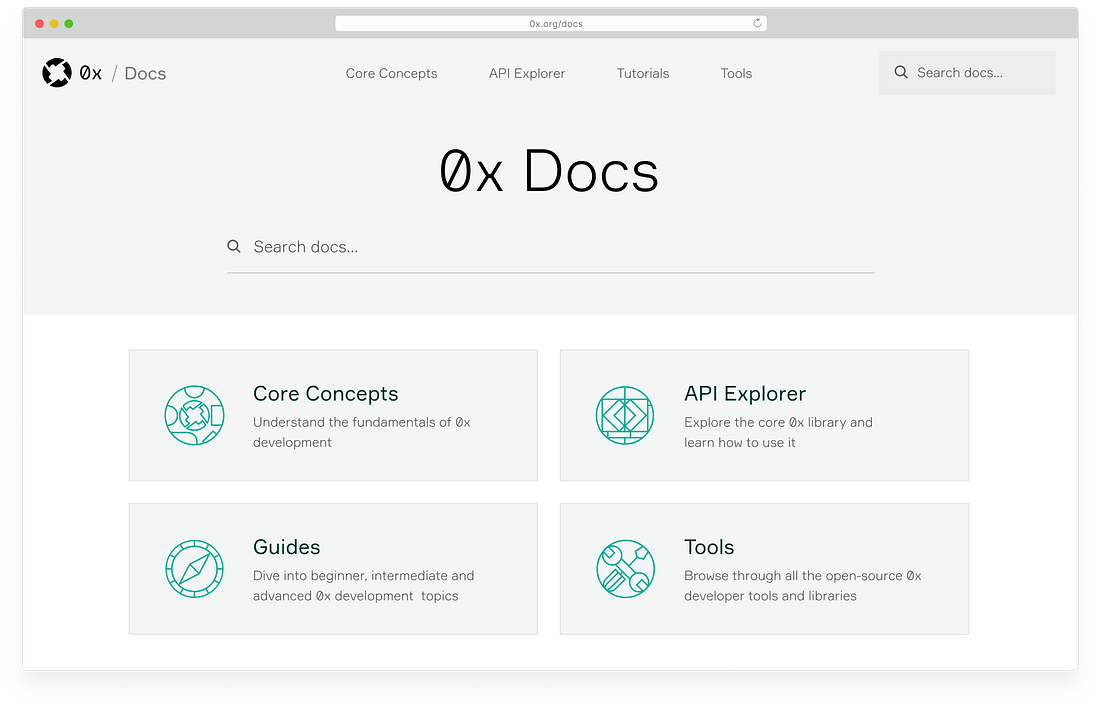Click the 0x Docs page heading
This screenshot has width=1100, height=707.
tap(549, 170)
